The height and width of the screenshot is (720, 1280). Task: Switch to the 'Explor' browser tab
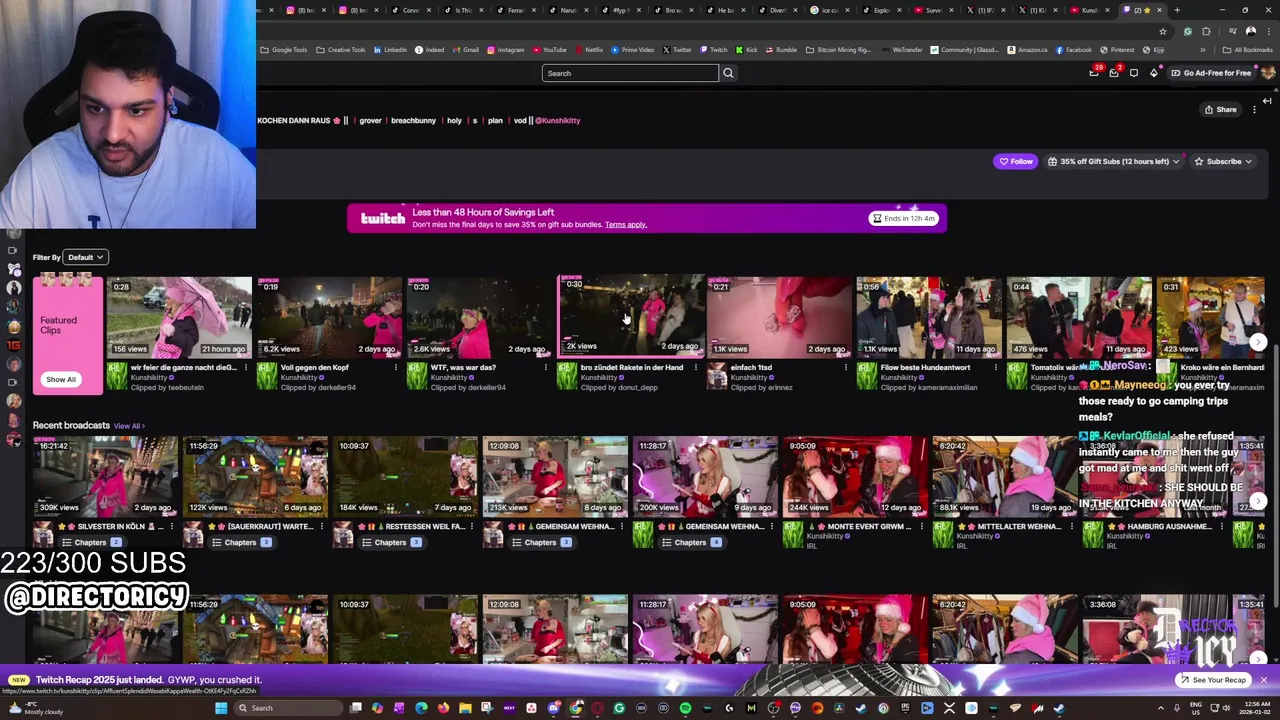pyautogui.click(x=882, y=10)
